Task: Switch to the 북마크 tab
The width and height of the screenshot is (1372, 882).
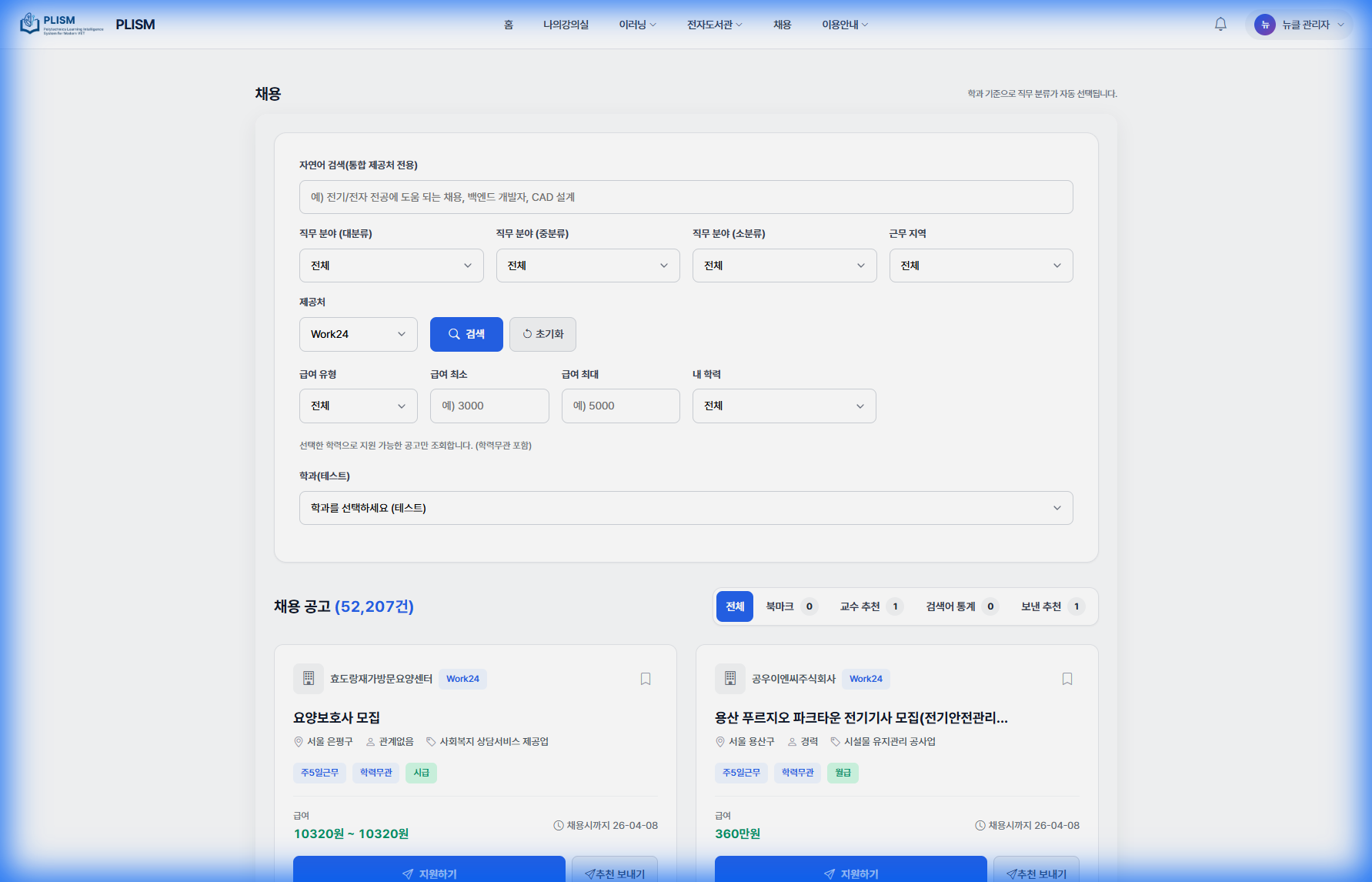Action: 789,606
